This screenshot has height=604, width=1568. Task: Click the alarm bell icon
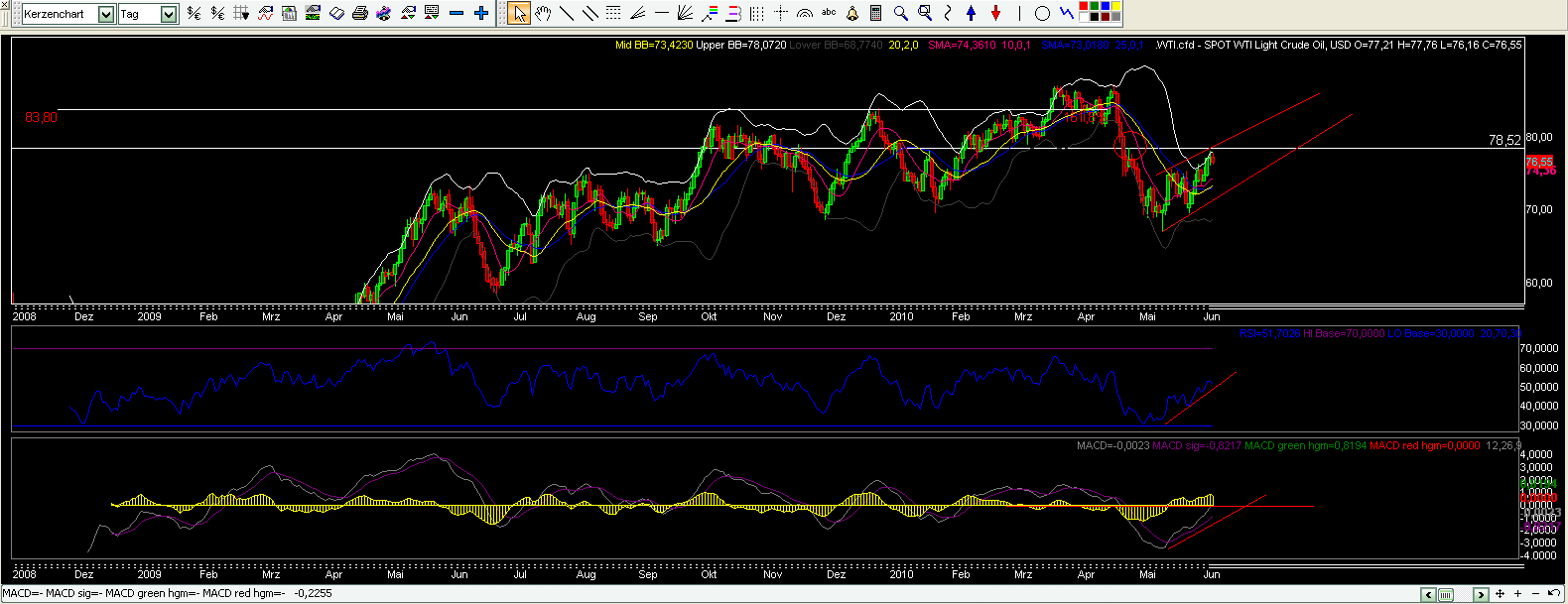(852, 13)
